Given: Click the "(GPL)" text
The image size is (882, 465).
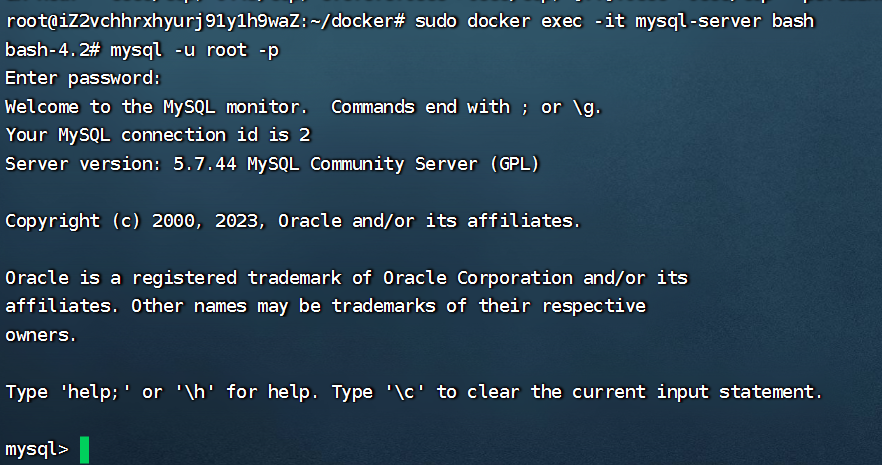Looking at the screenshot, I should [x=514, y=163].
